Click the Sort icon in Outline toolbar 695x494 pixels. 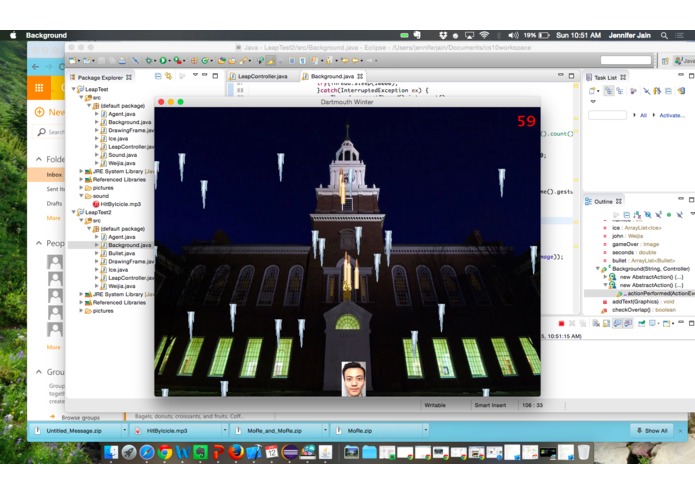pos(637,215)
